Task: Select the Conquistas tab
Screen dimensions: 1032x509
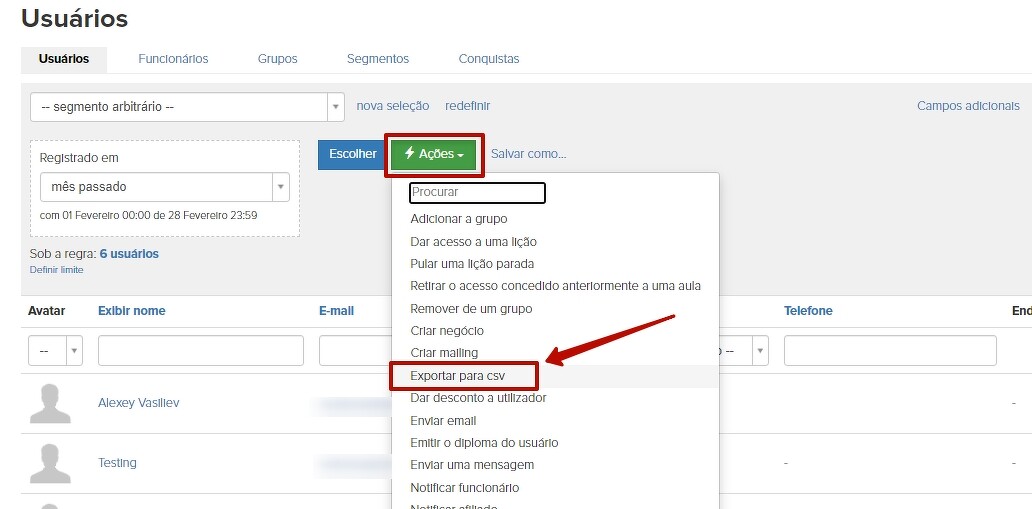Action: 488,59
